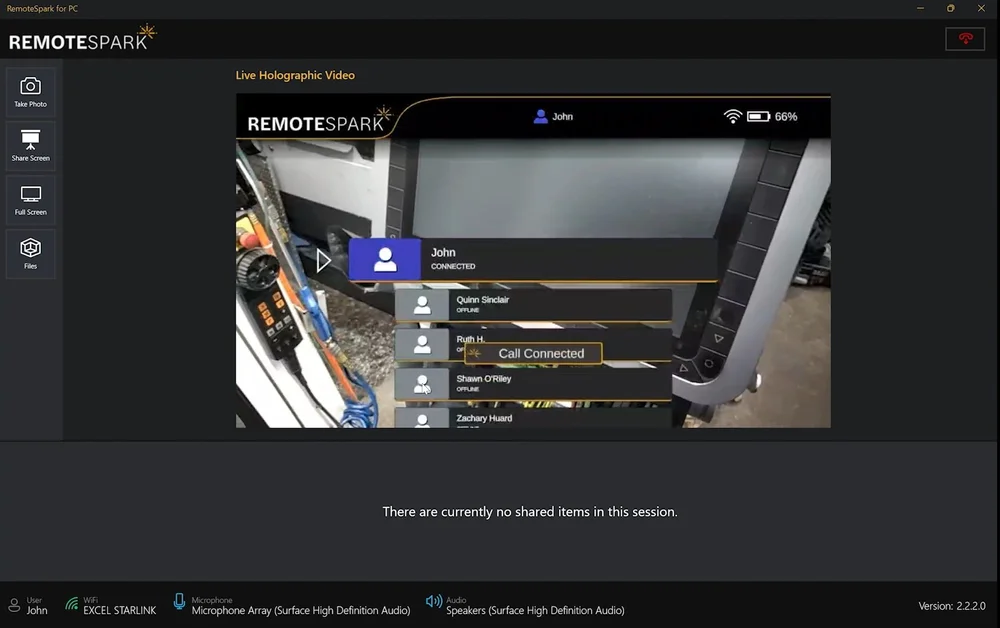The width and height of the screenshot is (1000, 628).
Task: Click the speaker audio icon in status bar
Action: point(434,601)
